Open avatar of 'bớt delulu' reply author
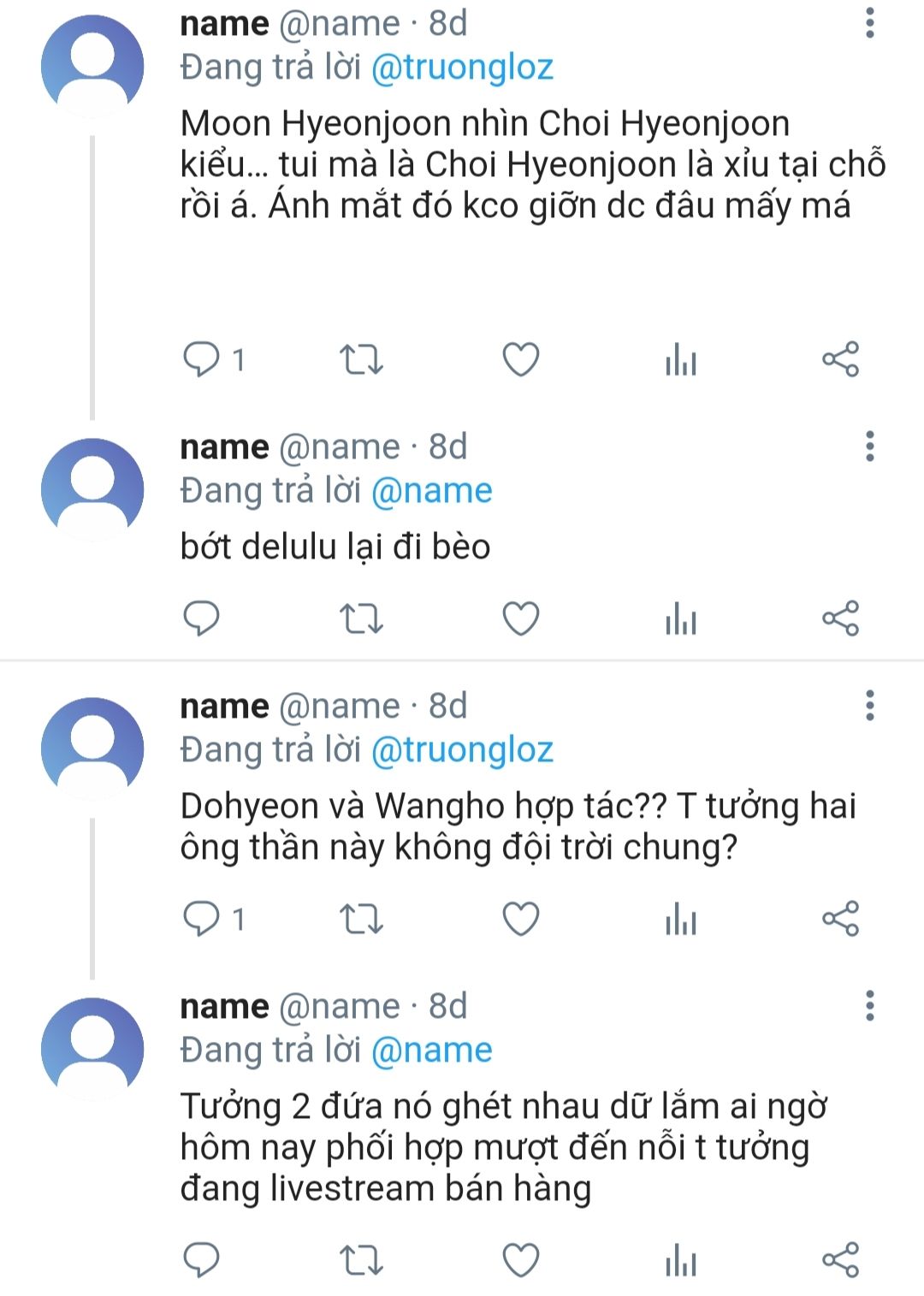Viewport: 924px width, 1296px height. click(92, 489)
